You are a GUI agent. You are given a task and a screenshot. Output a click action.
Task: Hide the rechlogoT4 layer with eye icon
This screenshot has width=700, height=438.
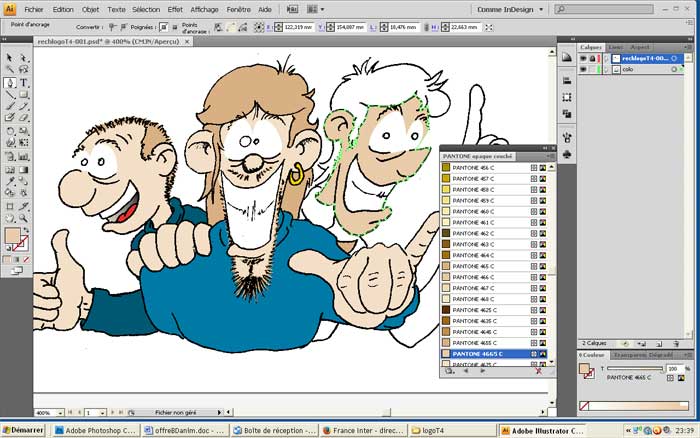583,59
